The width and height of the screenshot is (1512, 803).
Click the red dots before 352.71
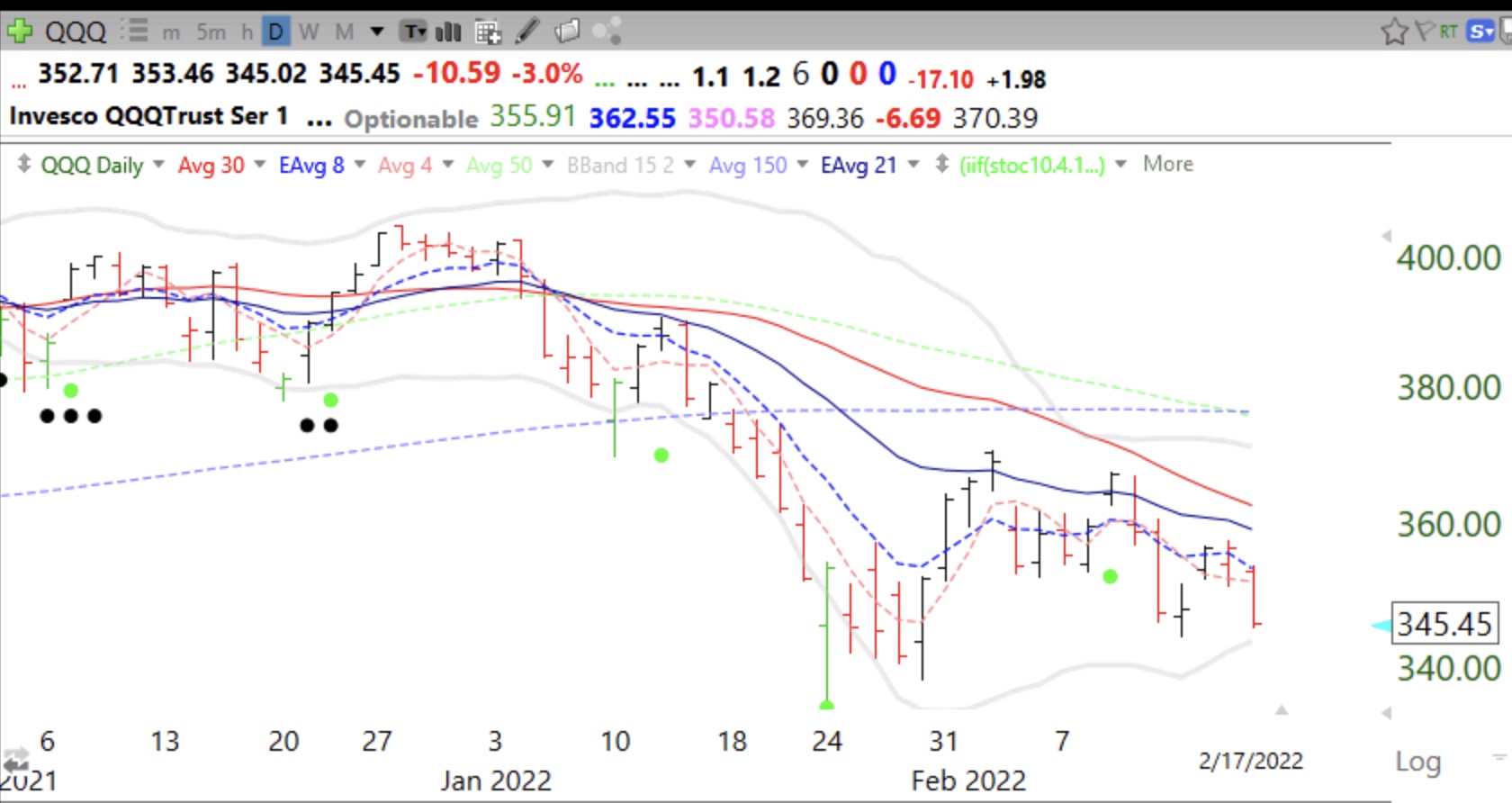[18, 85]
